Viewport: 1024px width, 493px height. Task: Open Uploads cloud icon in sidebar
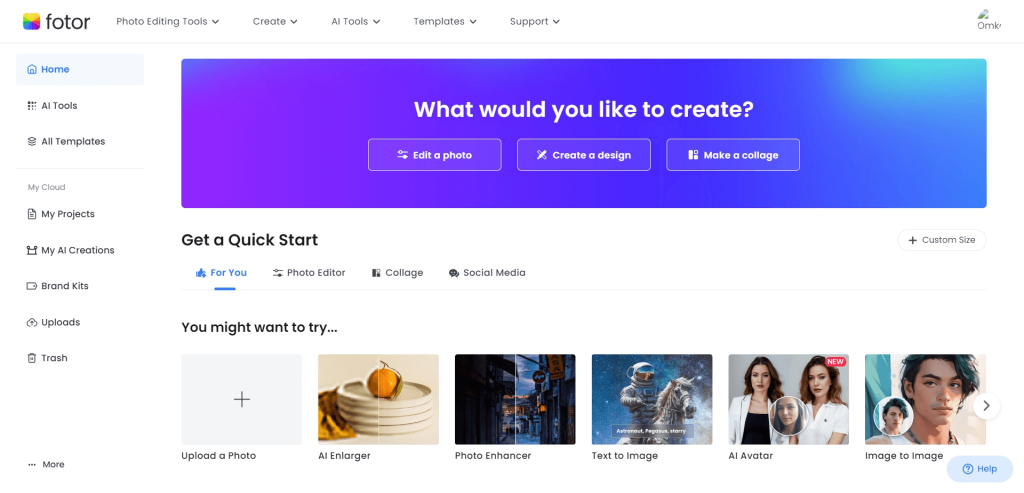32,323
